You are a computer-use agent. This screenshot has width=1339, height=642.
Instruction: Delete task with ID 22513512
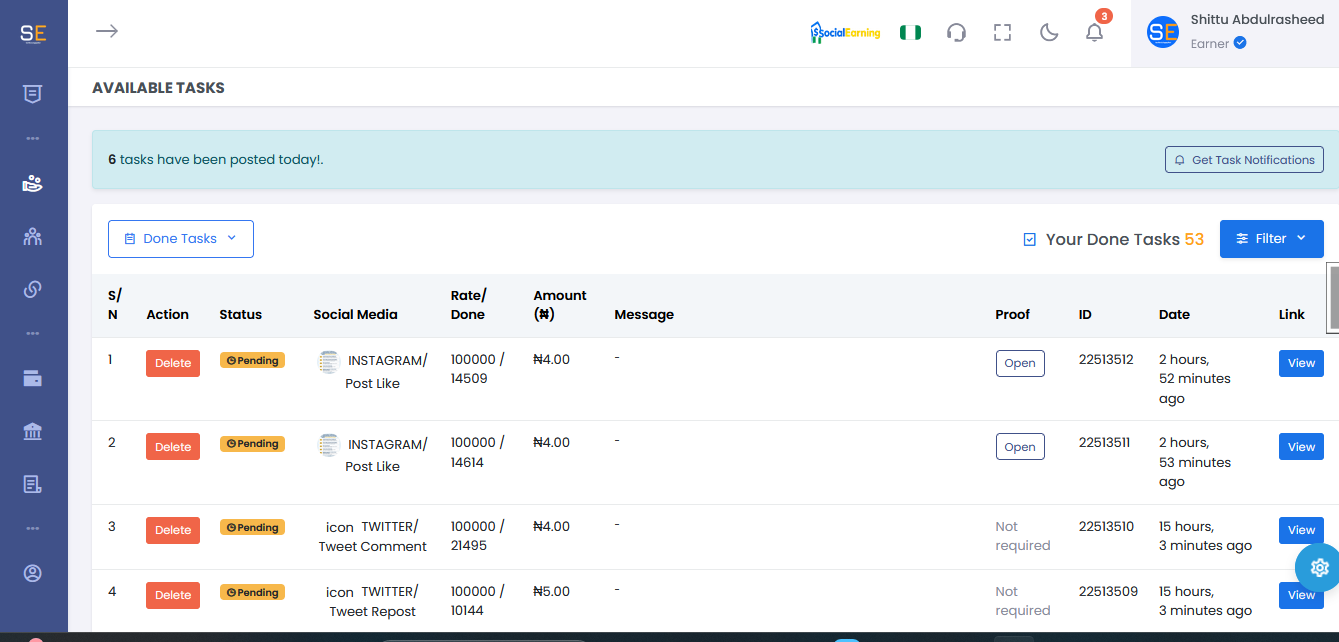click(x=173, y=363)
